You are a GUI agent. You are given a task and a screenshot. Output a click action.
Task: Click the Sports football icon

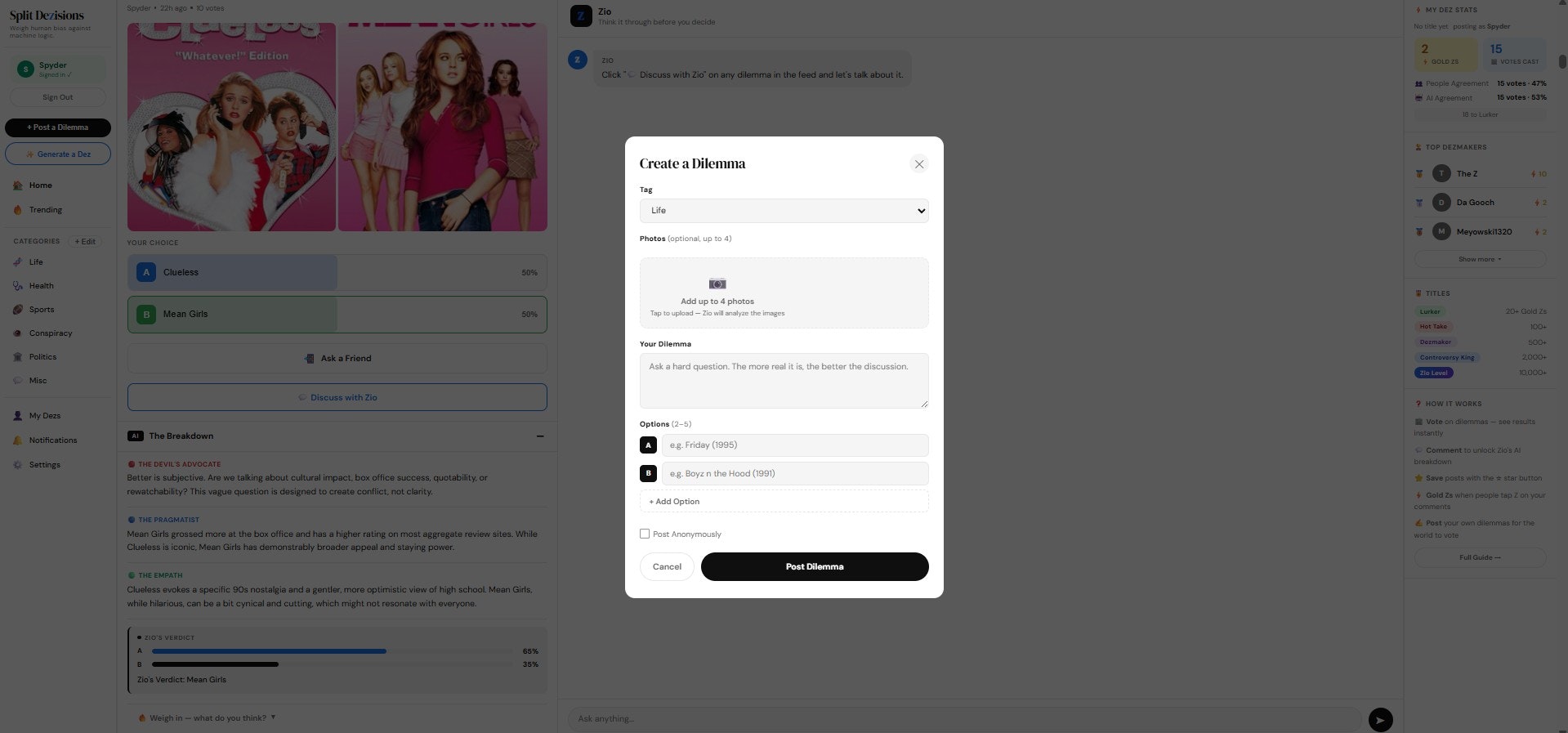18,310
